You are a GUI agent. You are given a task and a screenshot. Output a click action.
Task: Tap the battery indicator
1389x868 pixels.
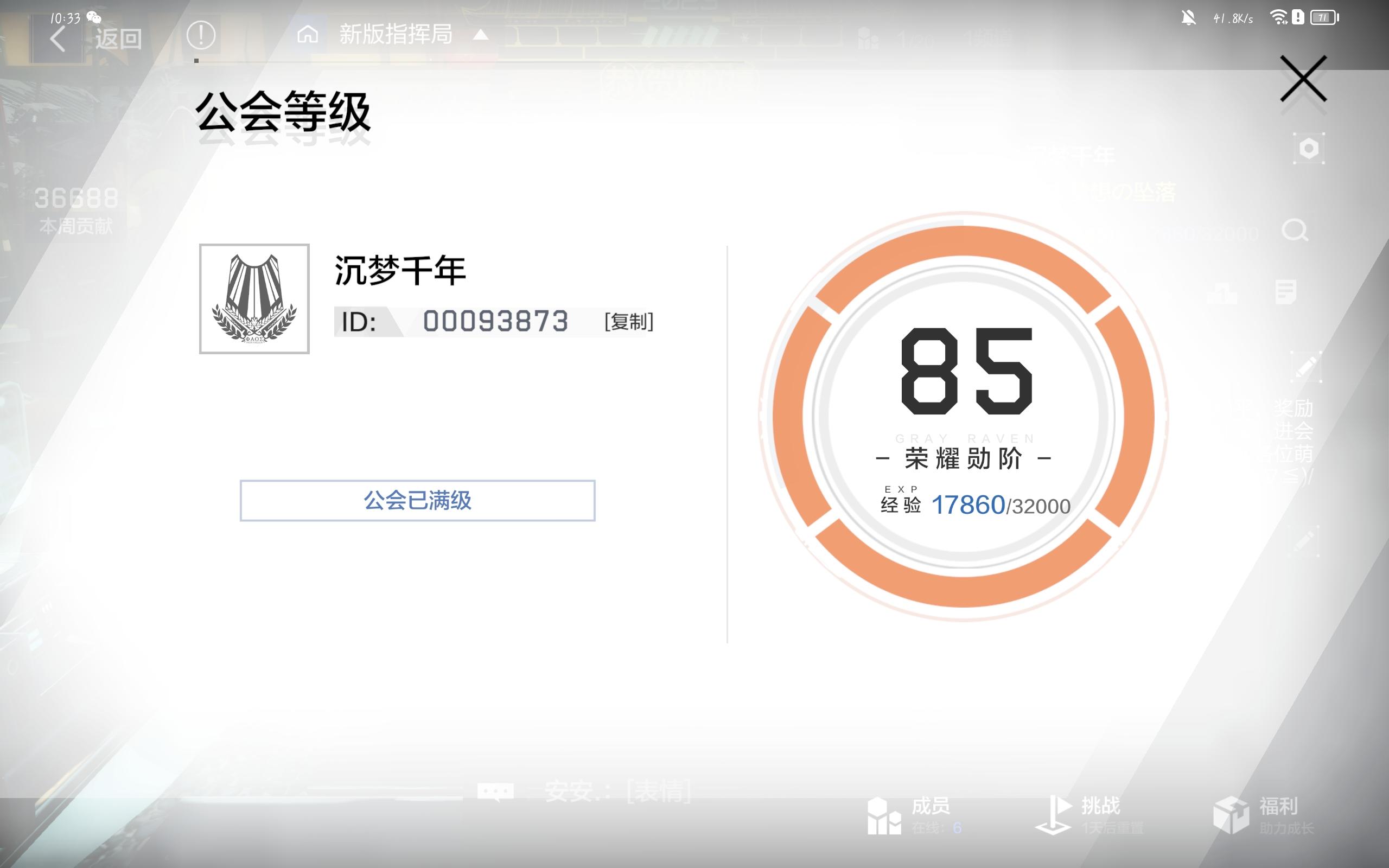(x=1325, y=17)
